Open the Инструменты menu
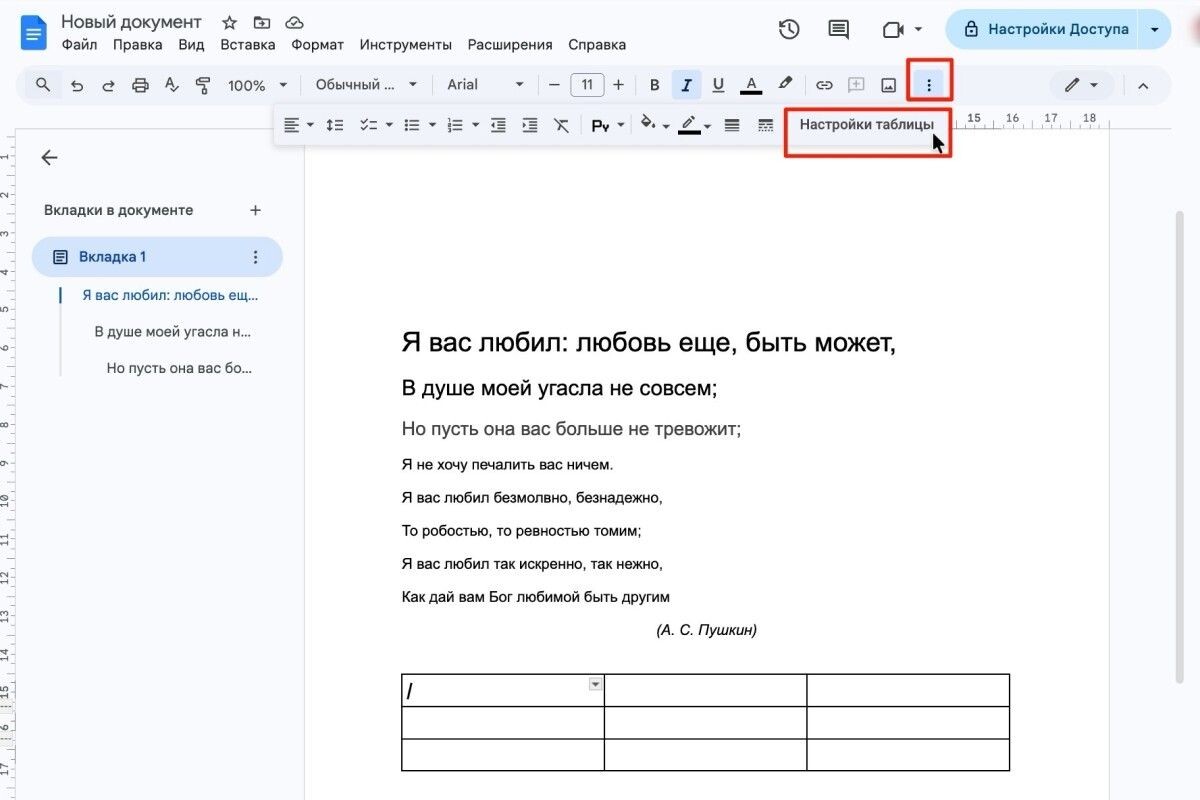 click(406, 45)
